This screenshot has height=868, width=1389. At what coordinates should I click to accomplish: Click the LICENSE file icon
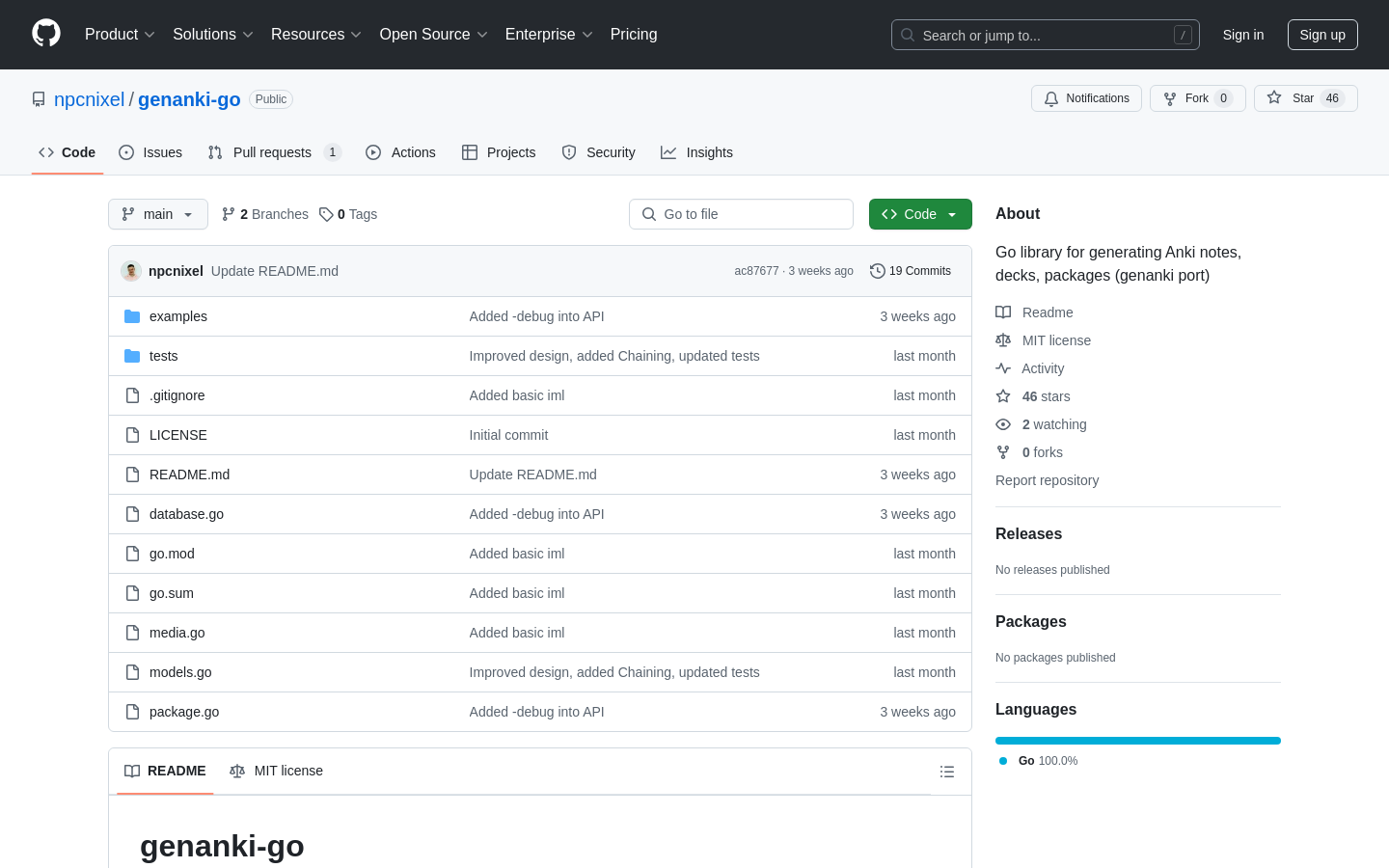tap(132, 435)
